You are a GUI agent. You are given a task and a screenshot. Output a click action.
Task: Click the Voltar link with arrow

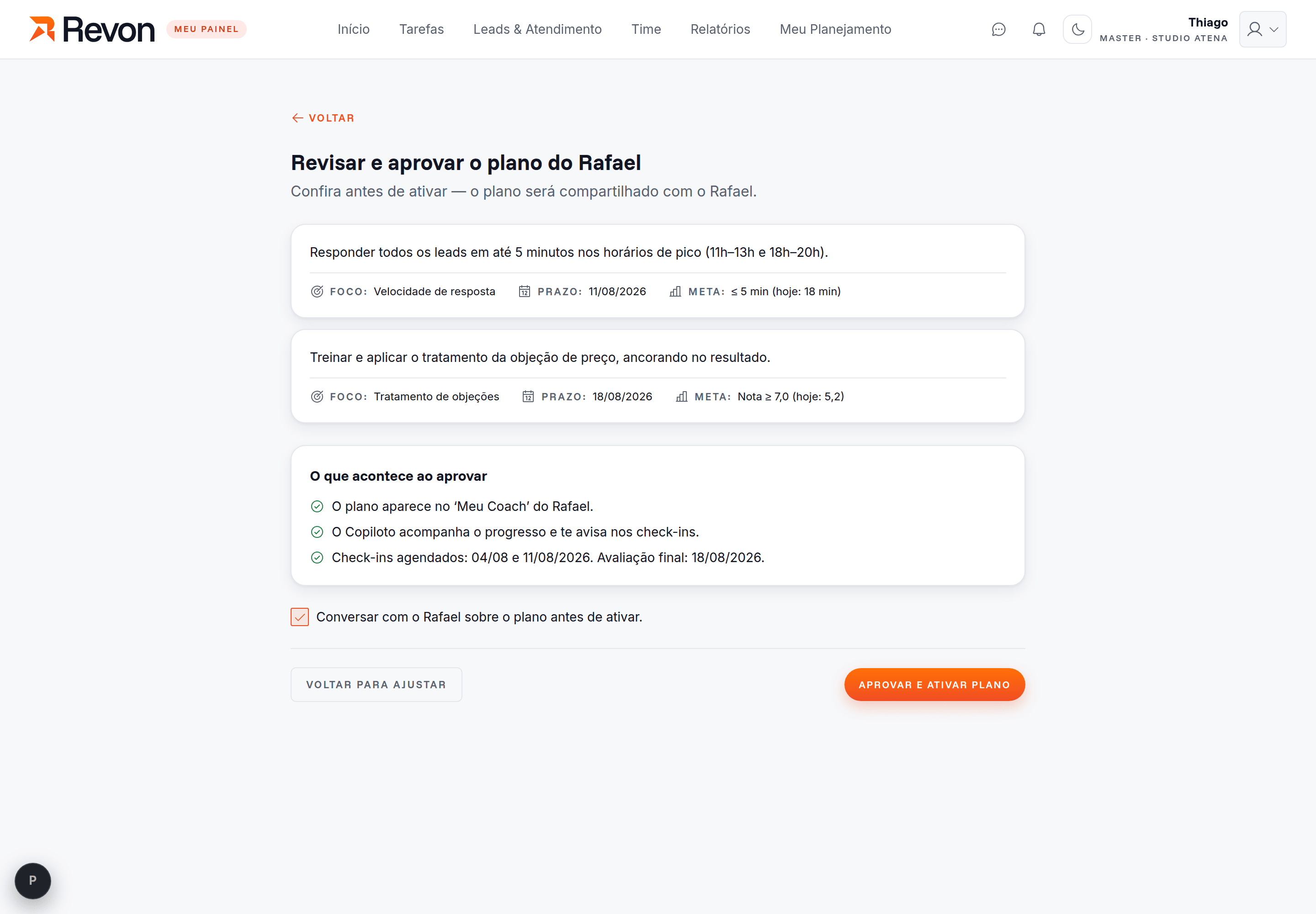[323, 118]
